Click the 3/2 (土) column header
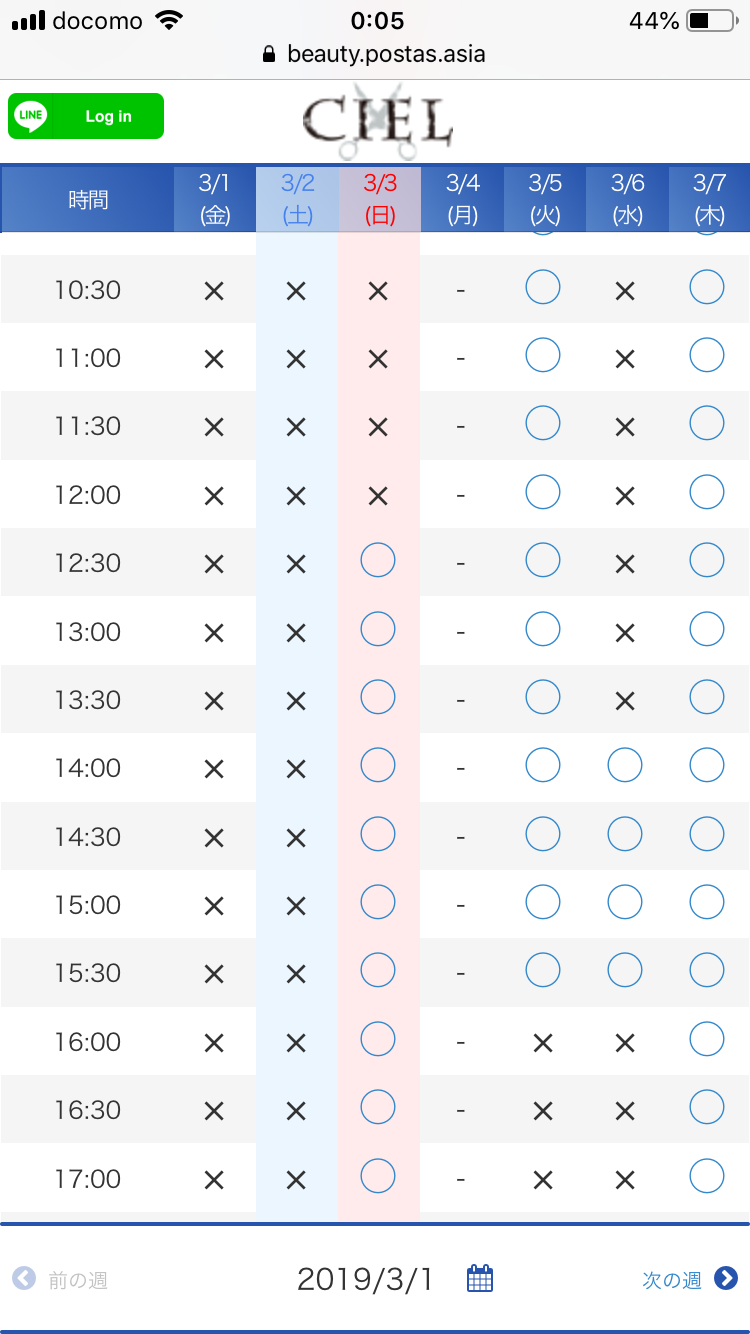This screenshot has height=1334, width=750. pyautogui.click(x=297, y=199)
